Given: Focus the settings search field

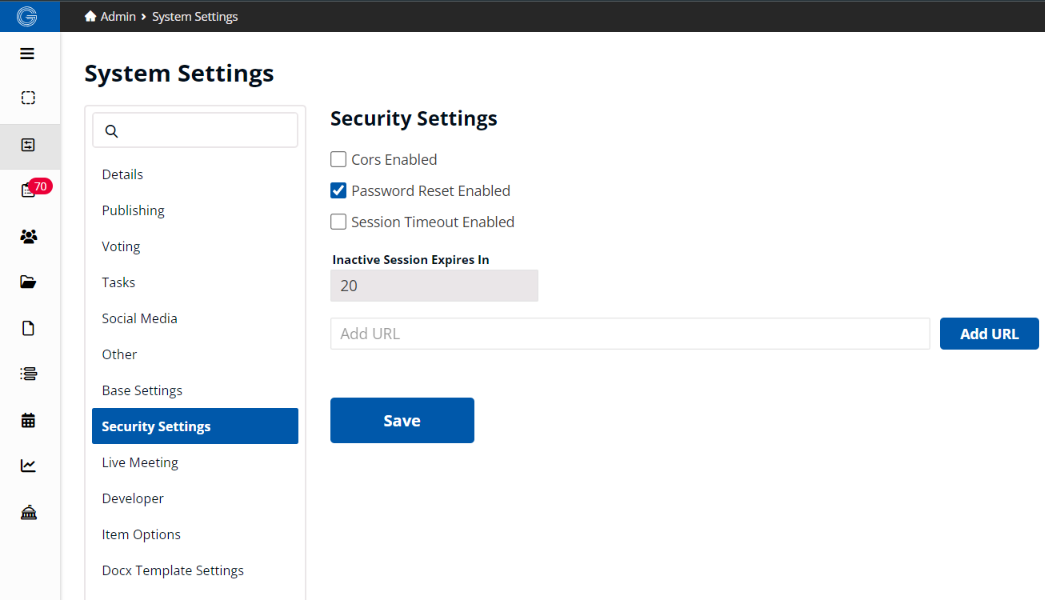Looking at the screenshot, I should click(195, 131).
